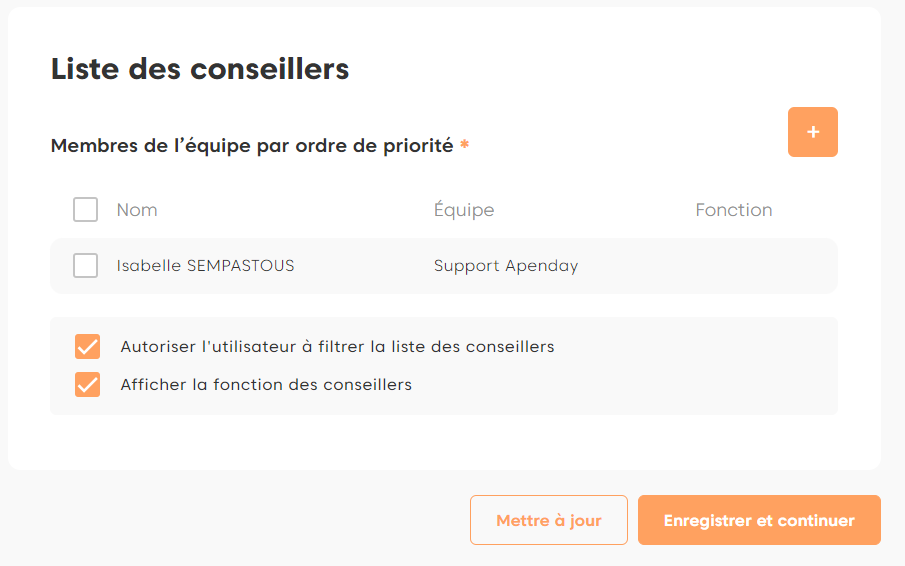This screenshot has height=566, width=905.
Task: Disable the Afficher la fonction checkbox
Action: (x=88, y=384)
